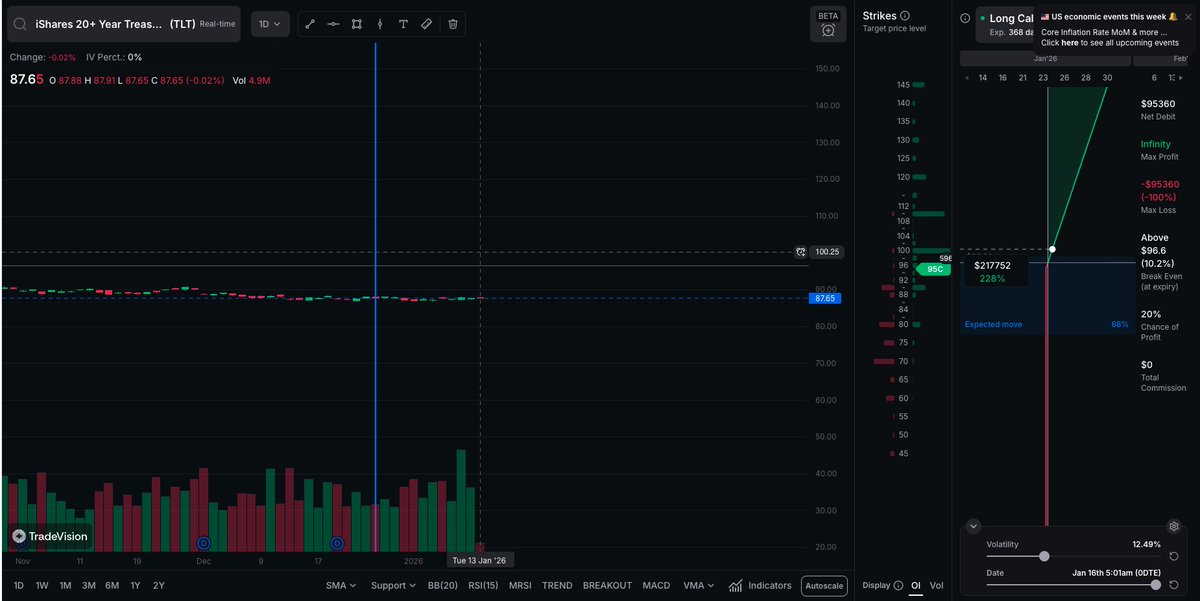
Task: Open the 1D interval dropdown
Action: 270,23
